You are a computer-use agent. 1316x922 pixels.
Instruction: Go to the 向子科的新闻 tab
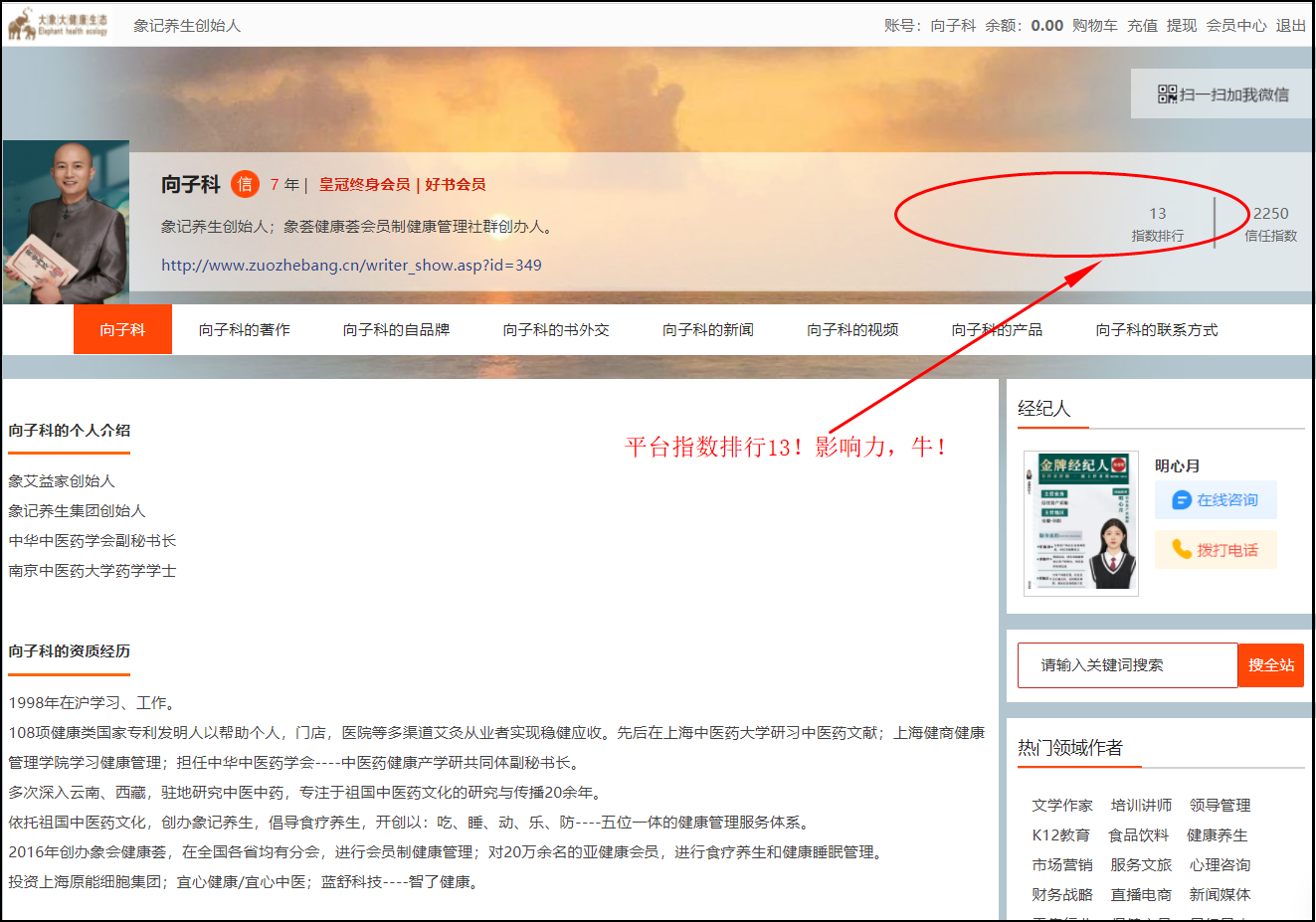coord(707,329)
